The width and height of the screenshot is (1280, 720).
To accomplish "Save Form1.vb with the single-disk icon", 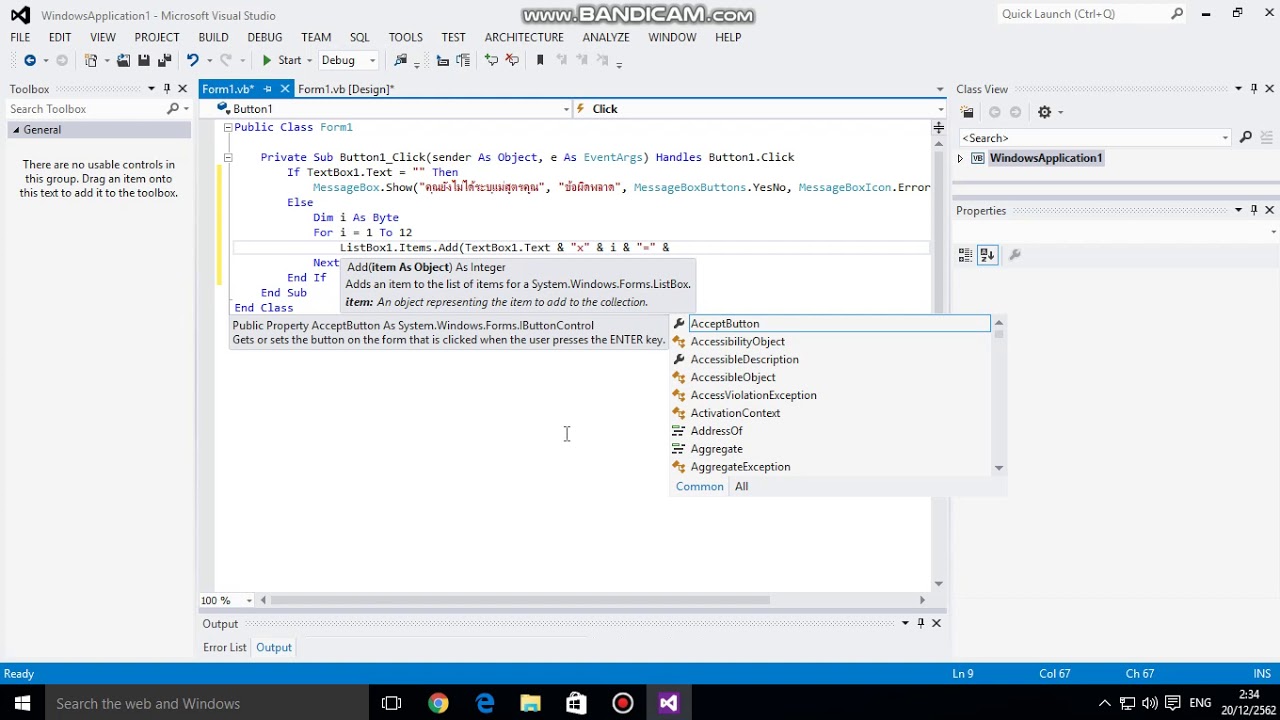I will click(144, 61).
